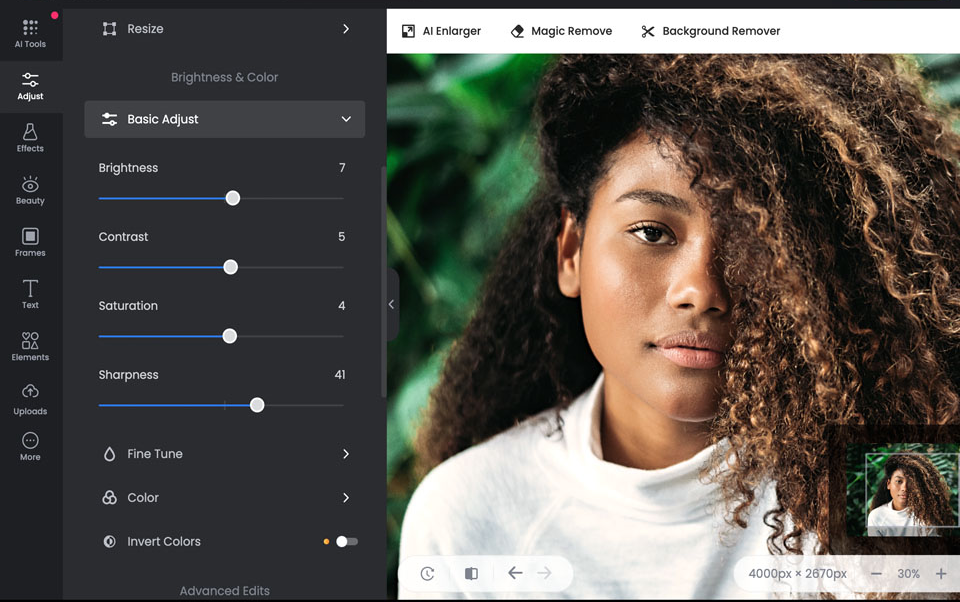Click the Background Remover scissors icon
The image size is (960, 602).
(648, 31)
